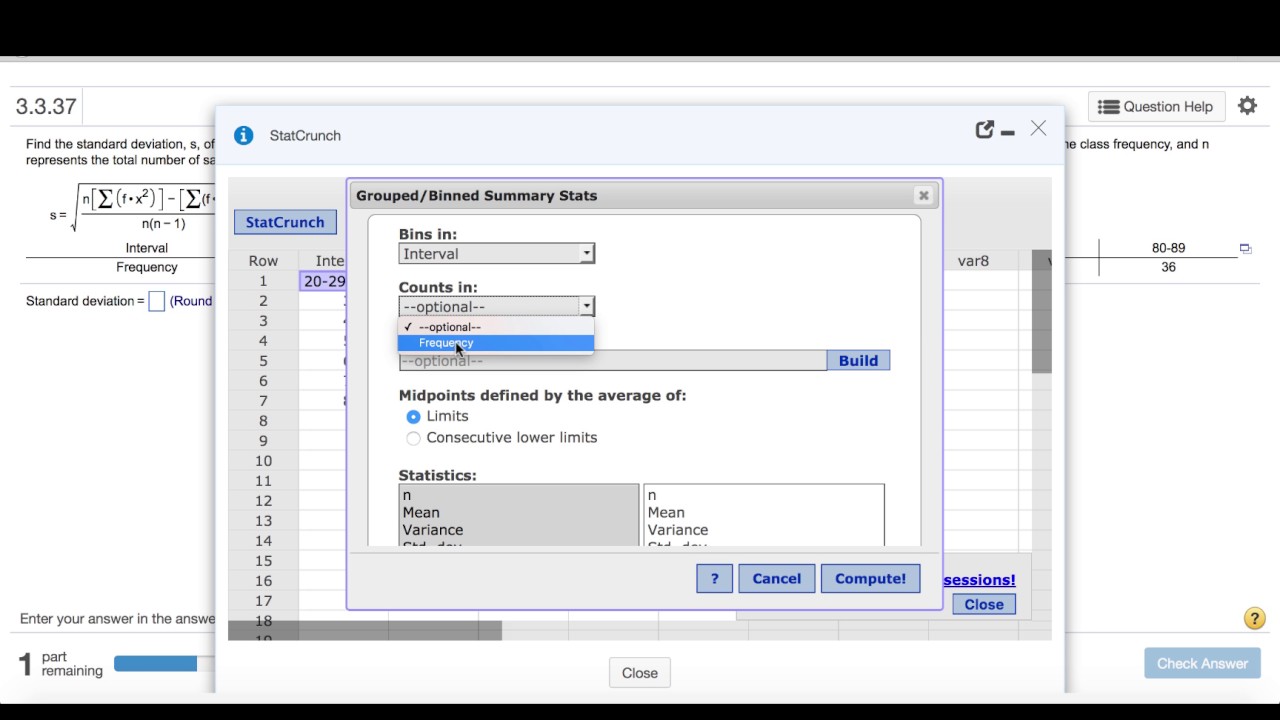Click the copy-table icon beside 80-89

tap(1245, 248)
